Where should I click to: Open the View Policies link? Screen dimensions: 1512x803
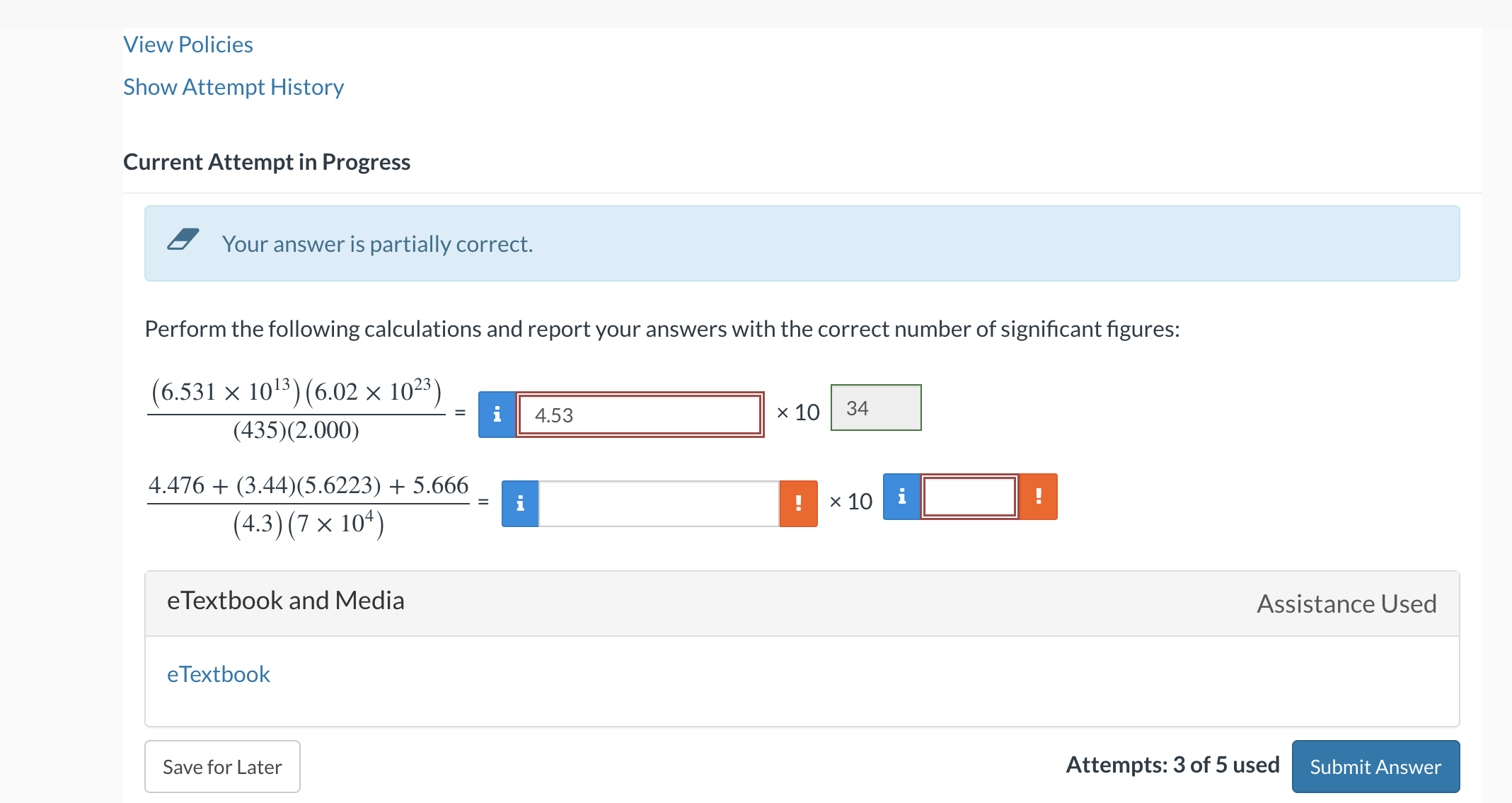[x=187, y=44]
